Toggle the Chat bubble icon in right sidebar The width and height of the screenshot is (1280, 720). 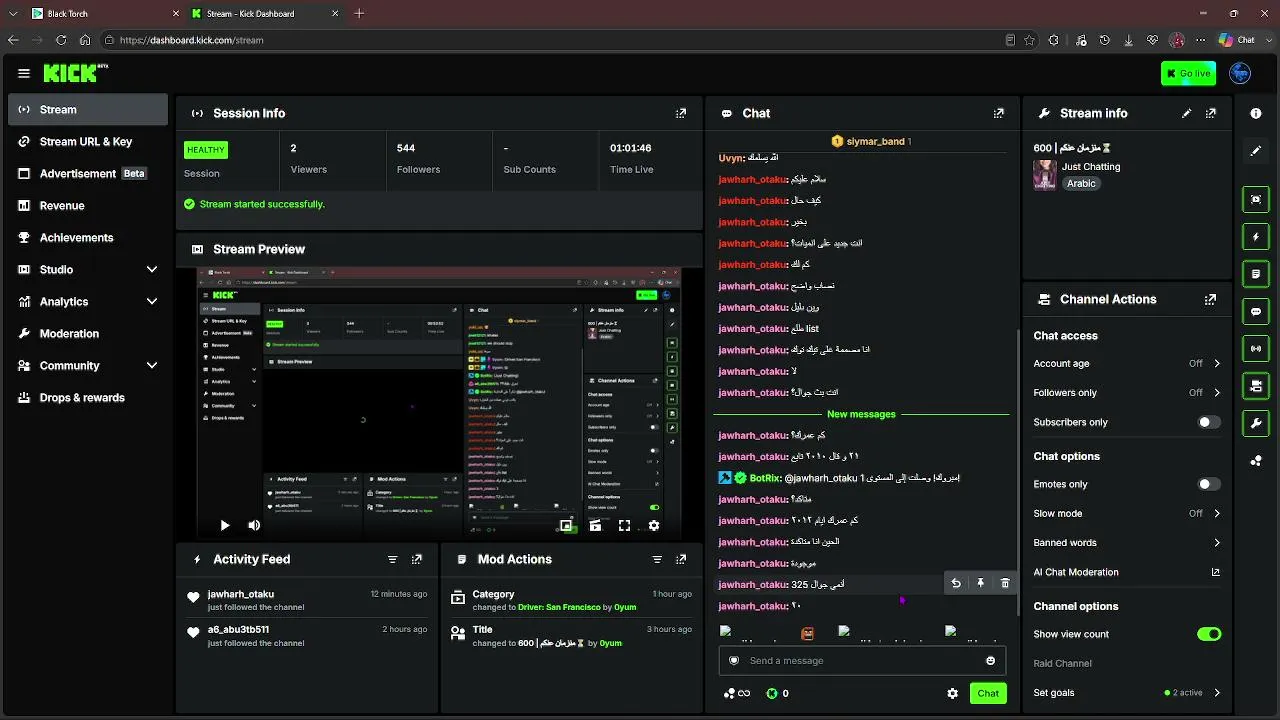click(1256, 312)
